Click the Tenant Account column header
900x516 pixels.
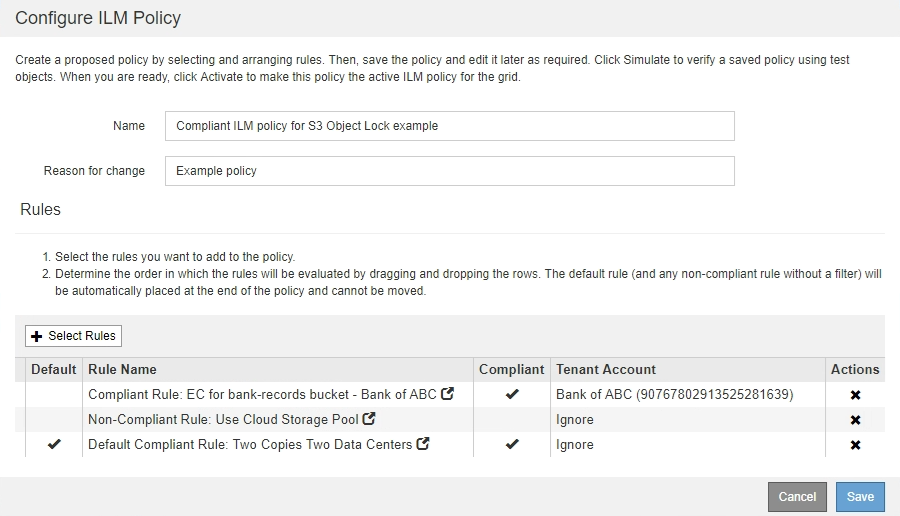[x=606, y=369]
